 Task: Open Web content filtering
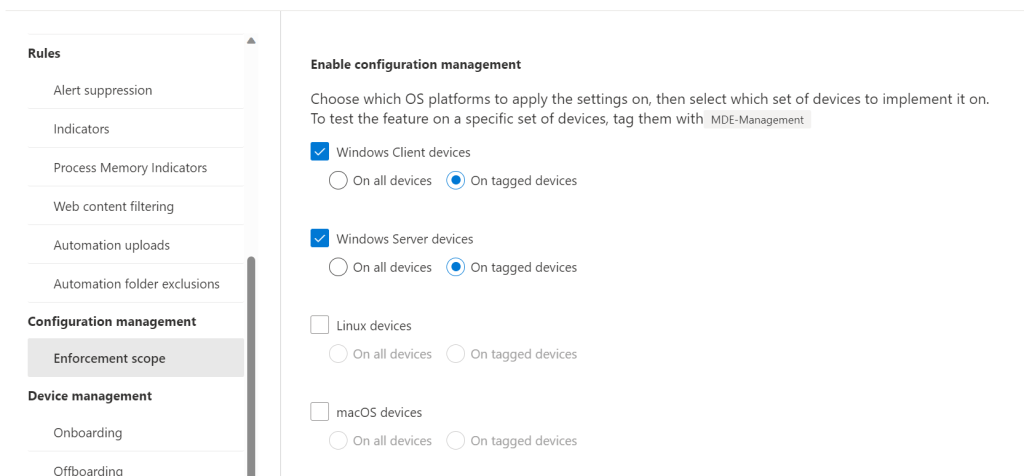pyautogui.click(x=114, y=206)
